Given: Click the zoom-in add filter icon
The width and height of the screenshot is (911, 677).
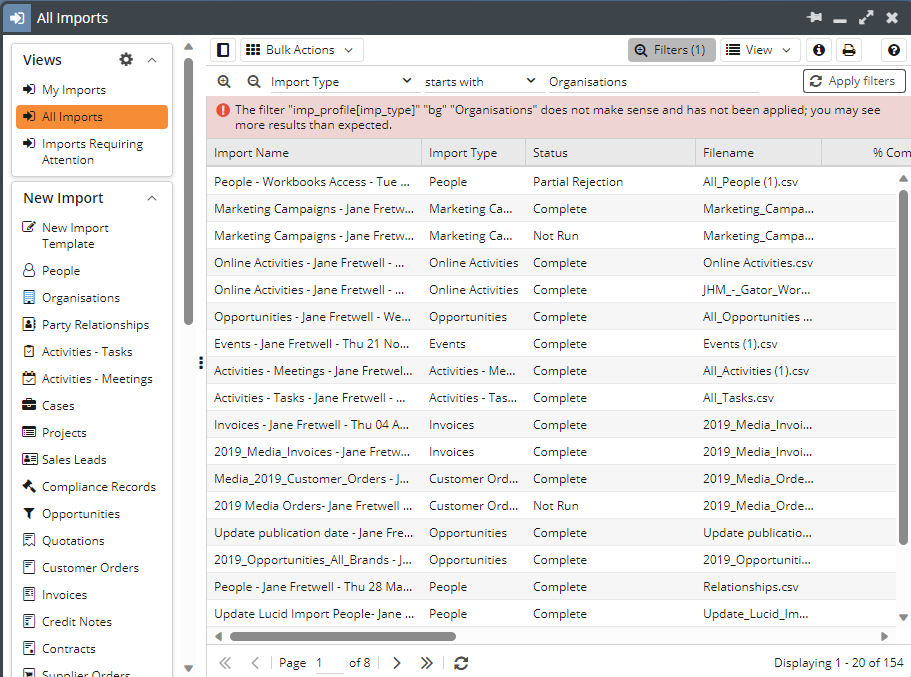Looking at the screenshot, I should click(224, 82).
